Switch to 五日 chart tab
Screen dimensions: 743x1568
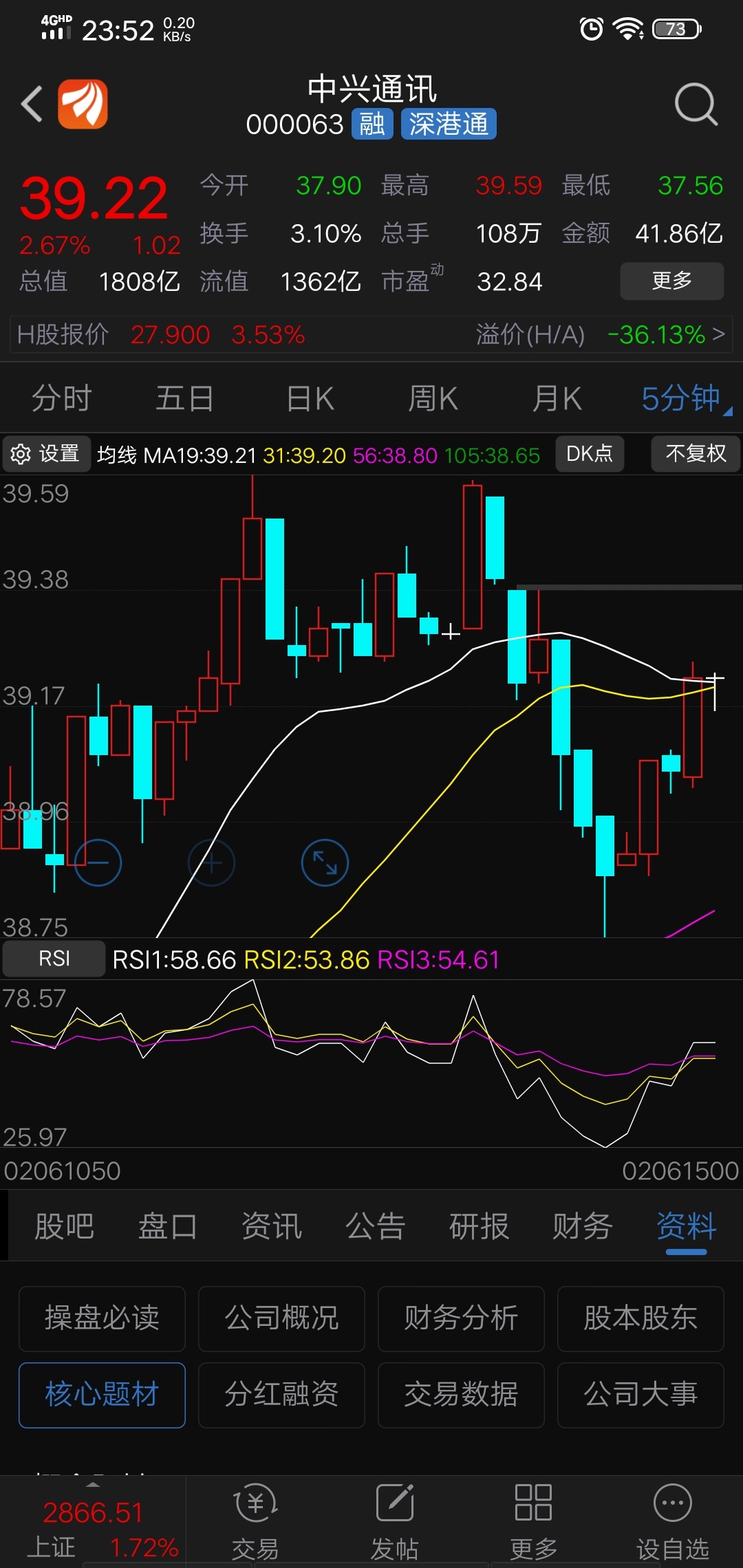coord(185,398)
